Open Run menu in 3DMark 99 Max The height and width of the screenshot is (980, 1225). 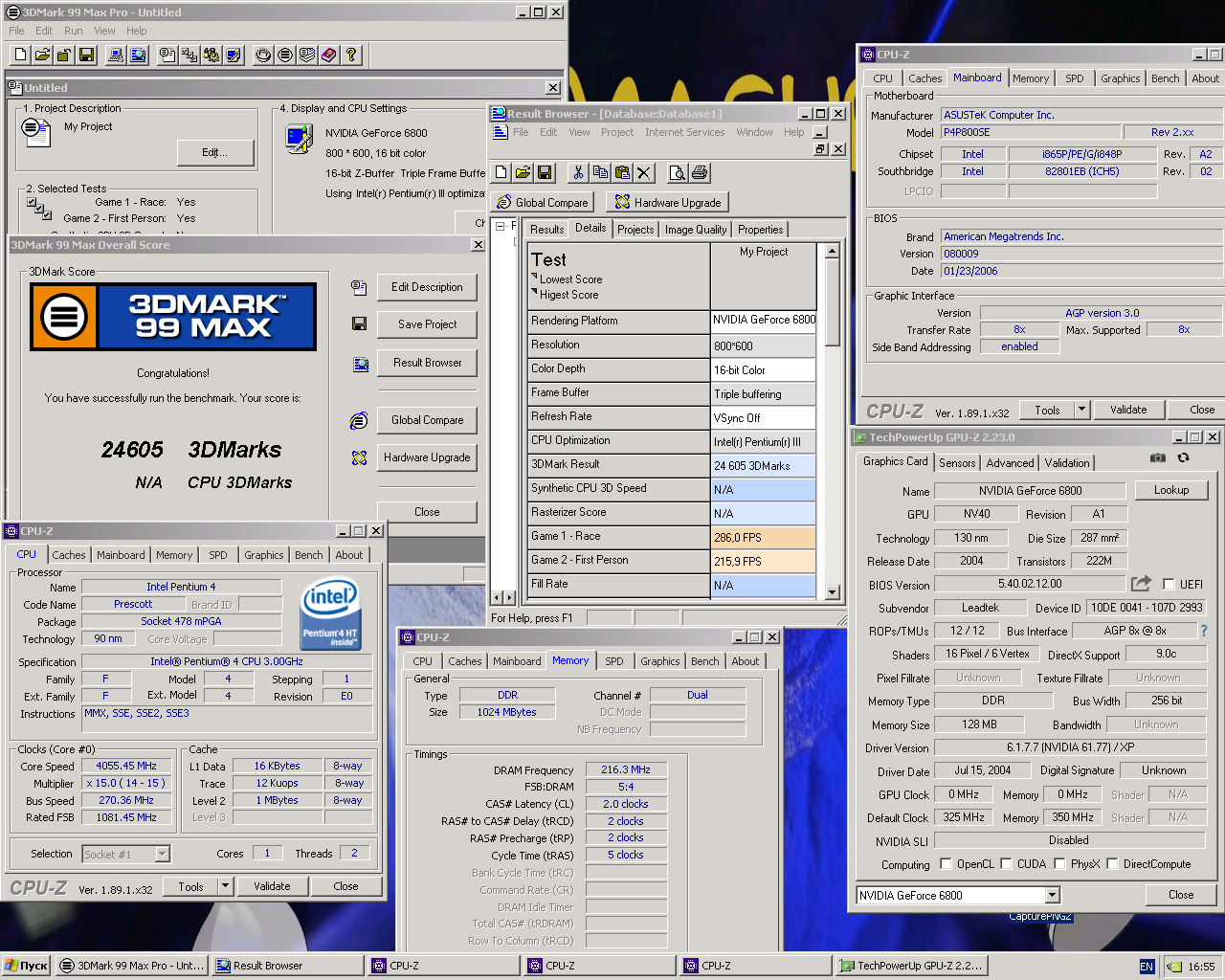[74, 31]
